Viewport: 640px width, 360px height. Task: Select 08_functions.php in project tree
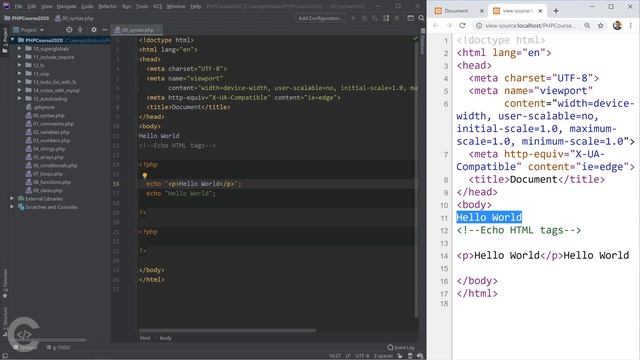coord(48,182)
